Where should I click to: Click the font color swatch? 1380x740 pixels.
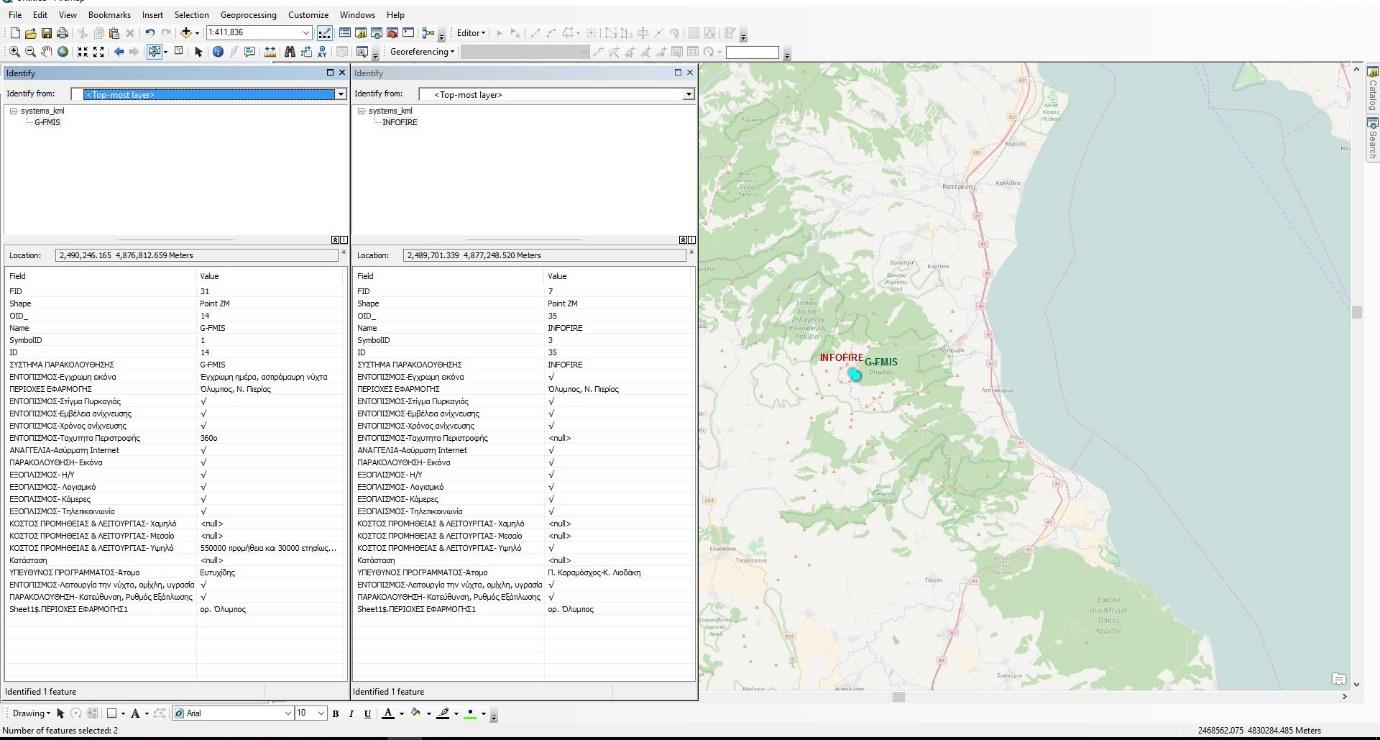(388, 713)
